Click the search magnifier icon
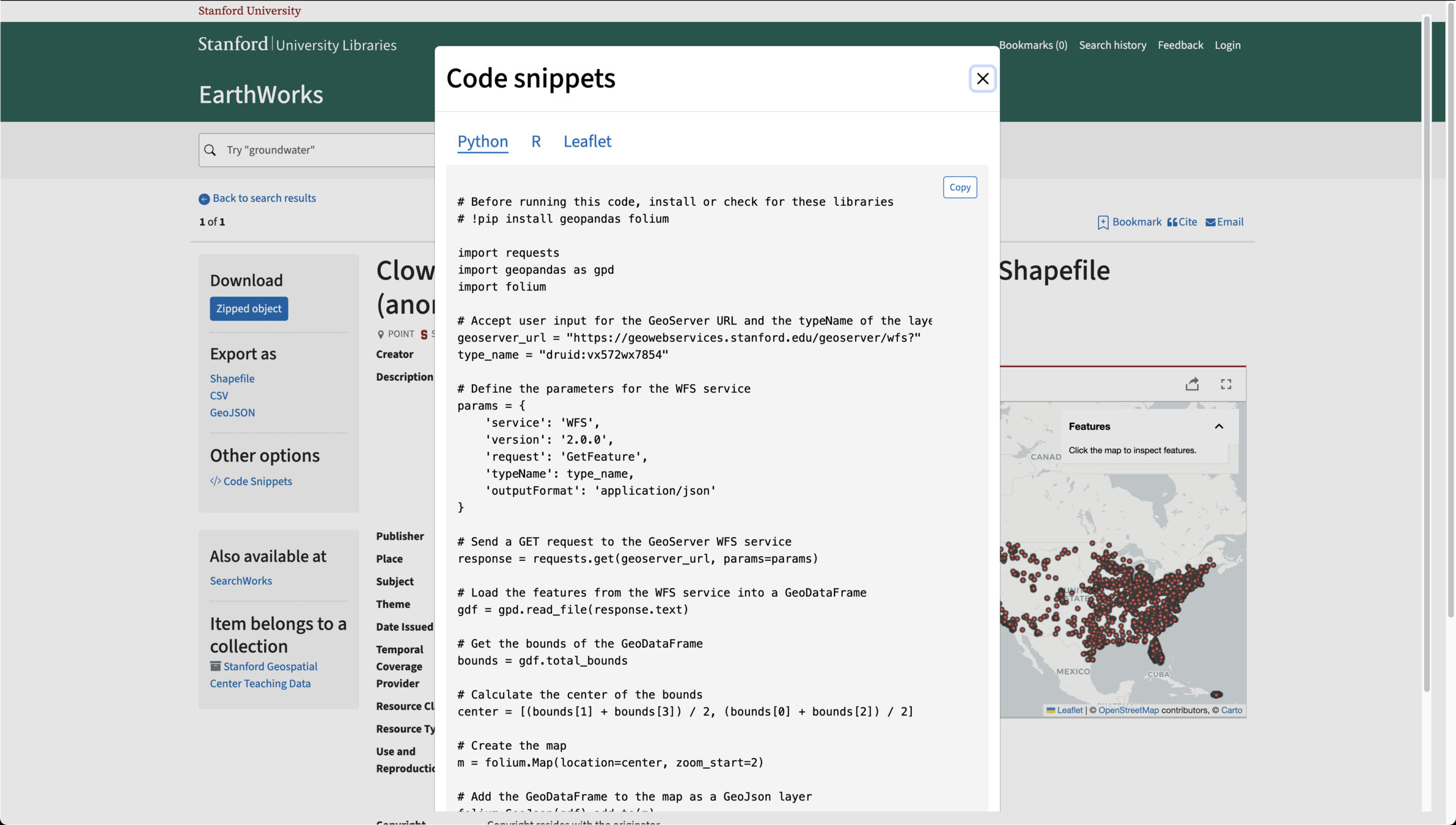Image resolution: width=1456 pixels, height=825 pixels. [210, 150]
